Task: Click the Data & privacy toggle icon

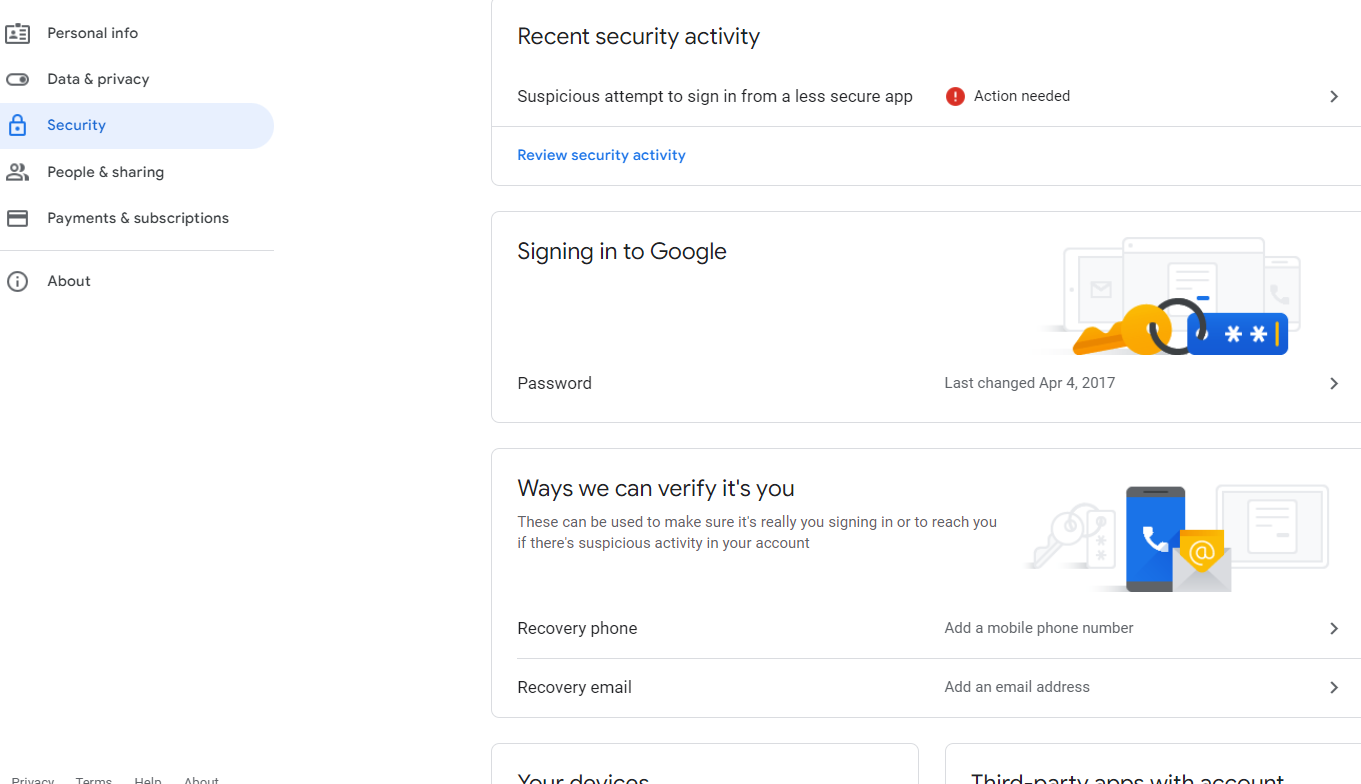Action: [x=17, y=79]
